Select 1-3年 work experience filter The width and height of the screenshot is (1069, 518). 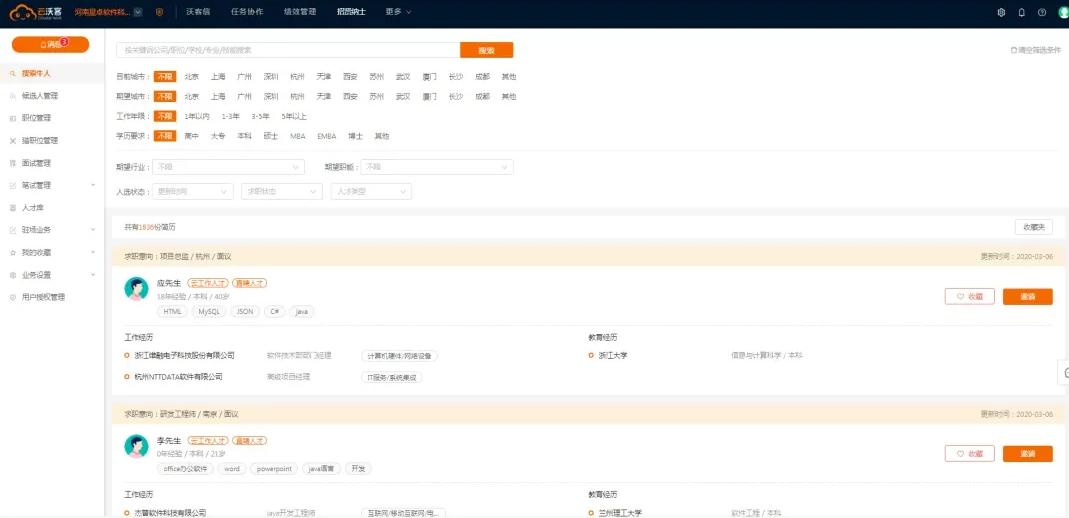[x=230, y=117]
